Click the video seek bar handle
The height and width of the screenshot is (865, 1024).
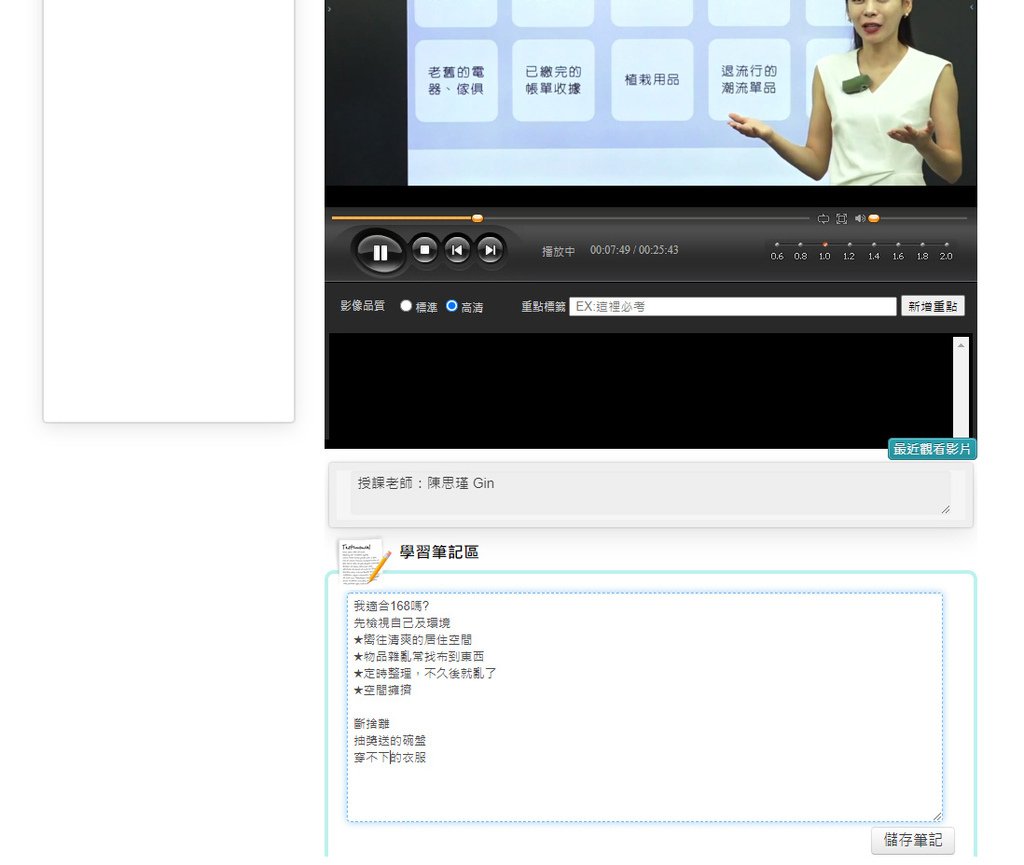[477, 218]
